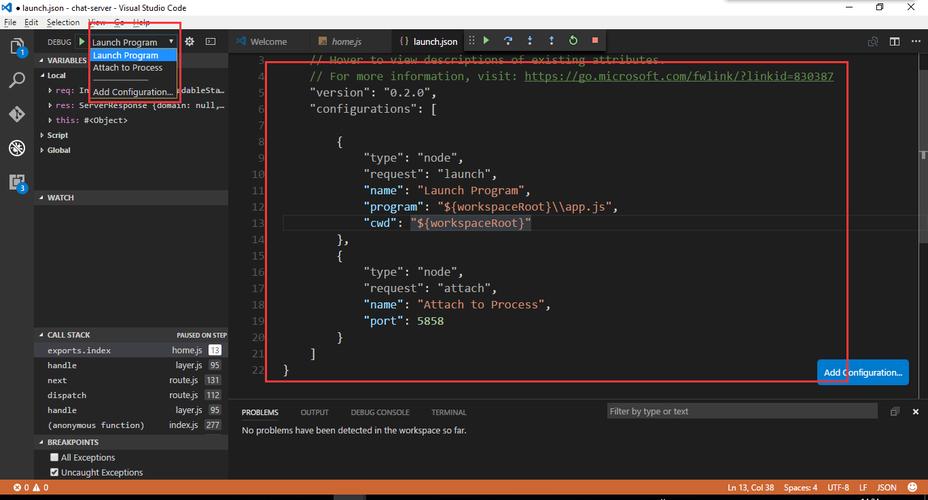Click the problems filter text field
Image resolution: width=928 pixels, height=500 pixels.
[x=742, y=411]
